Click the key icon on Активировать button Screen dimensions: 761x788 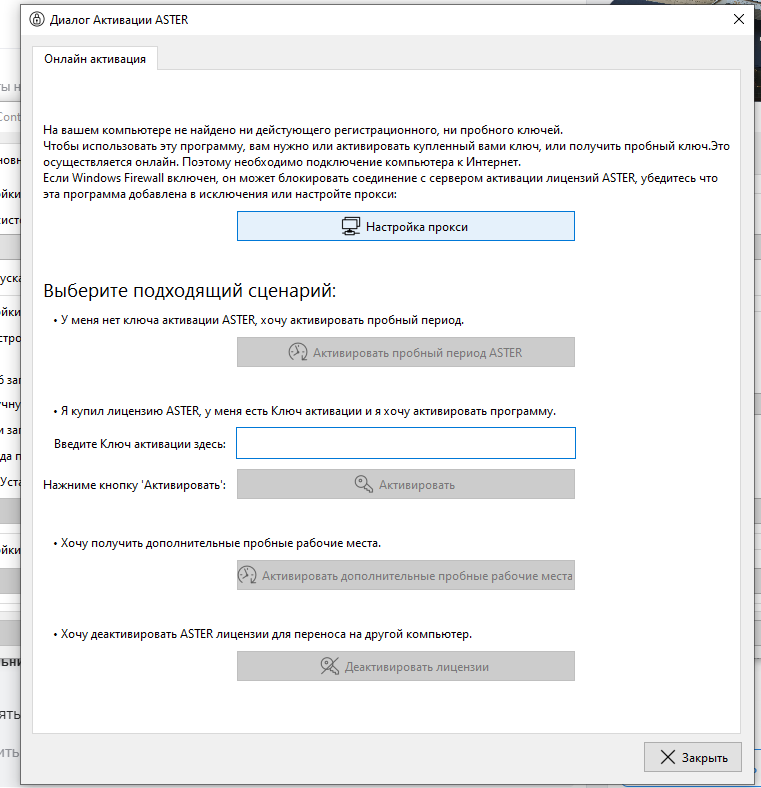click(363, 484)
